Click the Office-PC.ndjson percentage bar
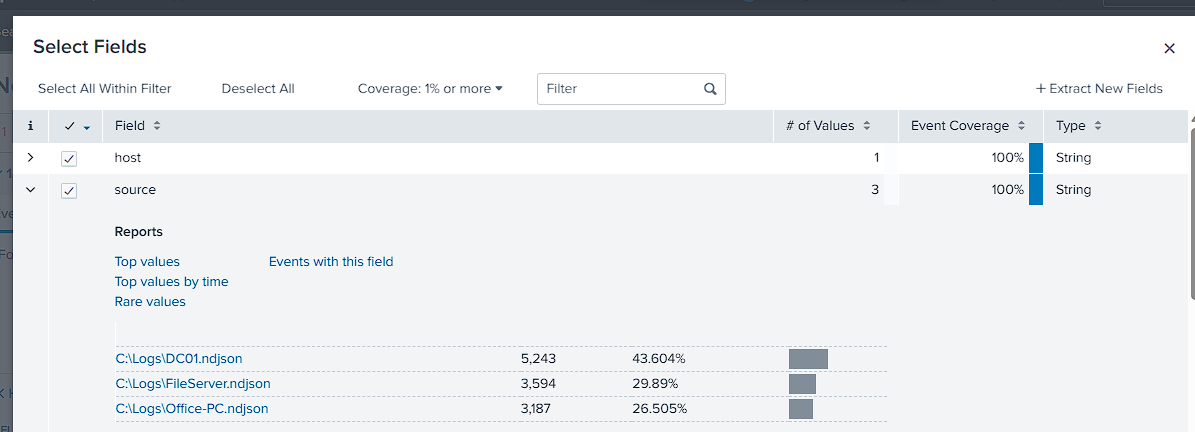The width and height of the screenshot is (1195, 432). click(x=801, y=409)
